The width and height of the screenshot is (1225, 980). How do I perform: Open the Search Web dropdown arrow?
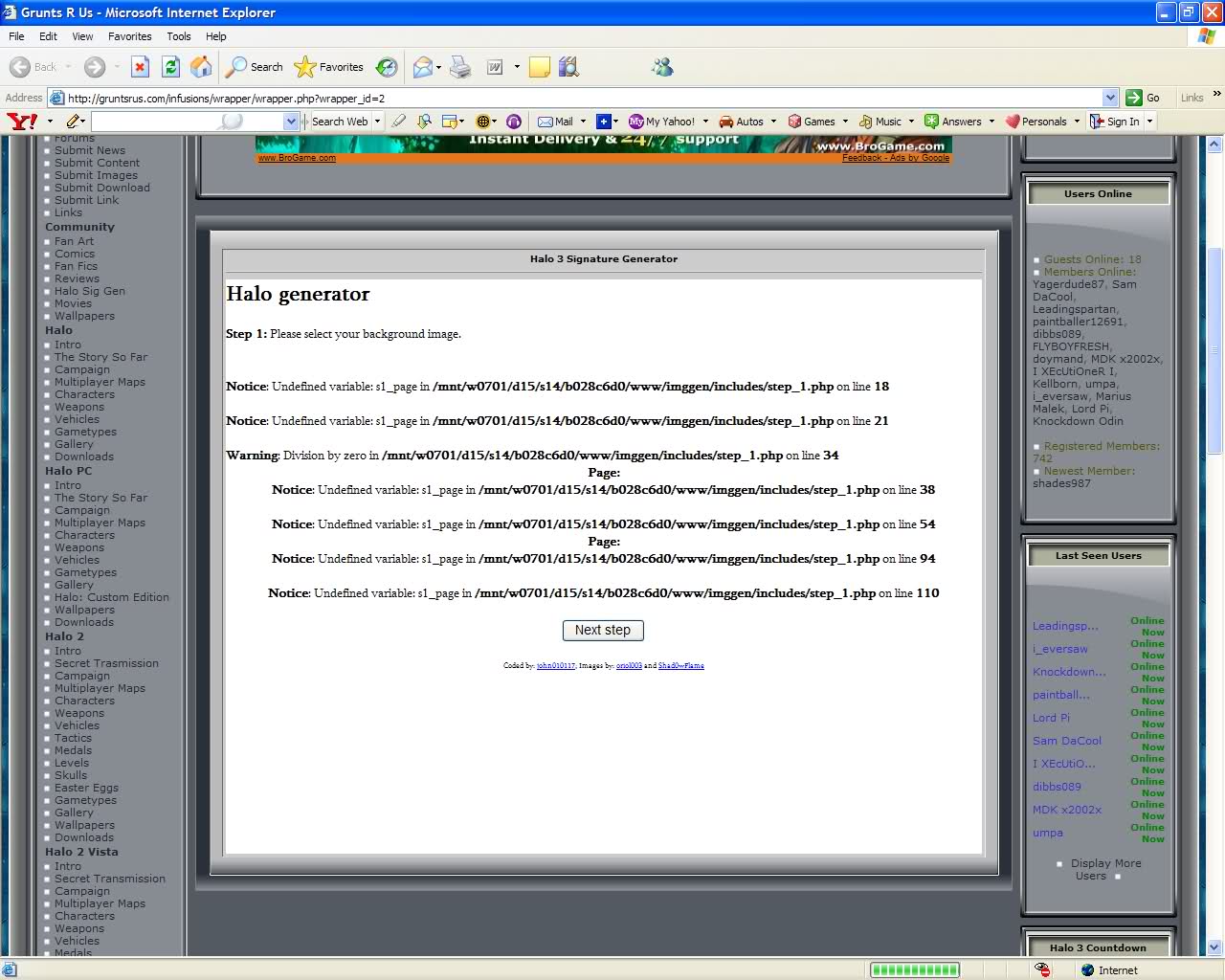(377, 122)
